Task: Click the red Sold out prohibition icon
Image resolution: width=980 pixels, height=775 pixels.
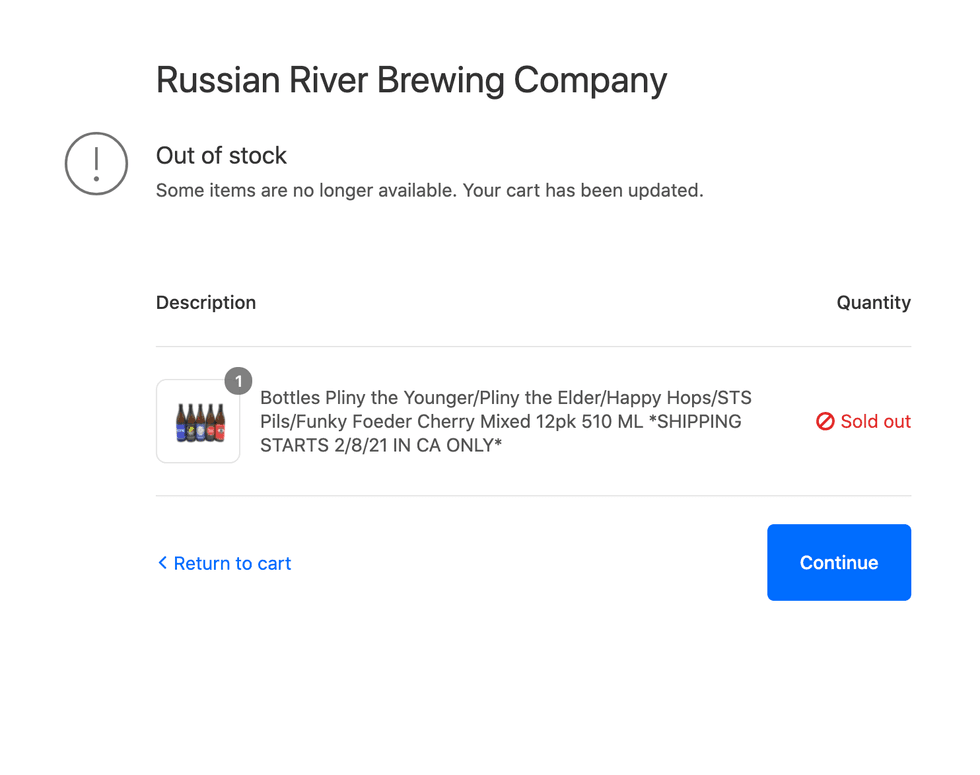Action: click(825, 421)
